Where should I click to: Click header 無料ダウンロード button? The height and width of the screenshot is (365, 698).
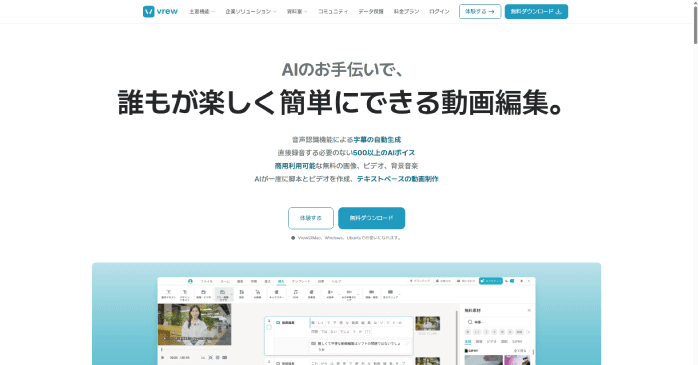pos(536,12)
